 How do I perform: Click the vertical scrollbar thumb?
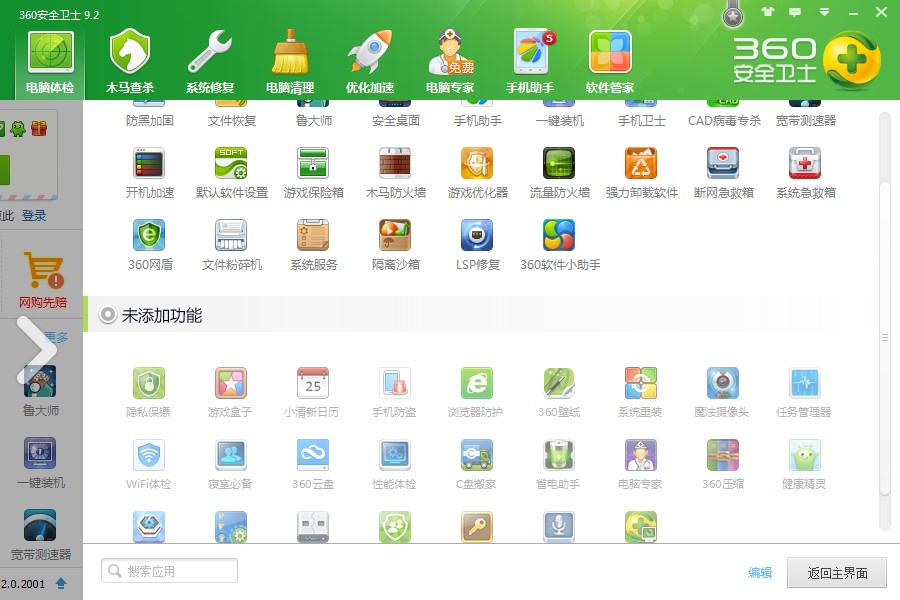tap(885, 338)
